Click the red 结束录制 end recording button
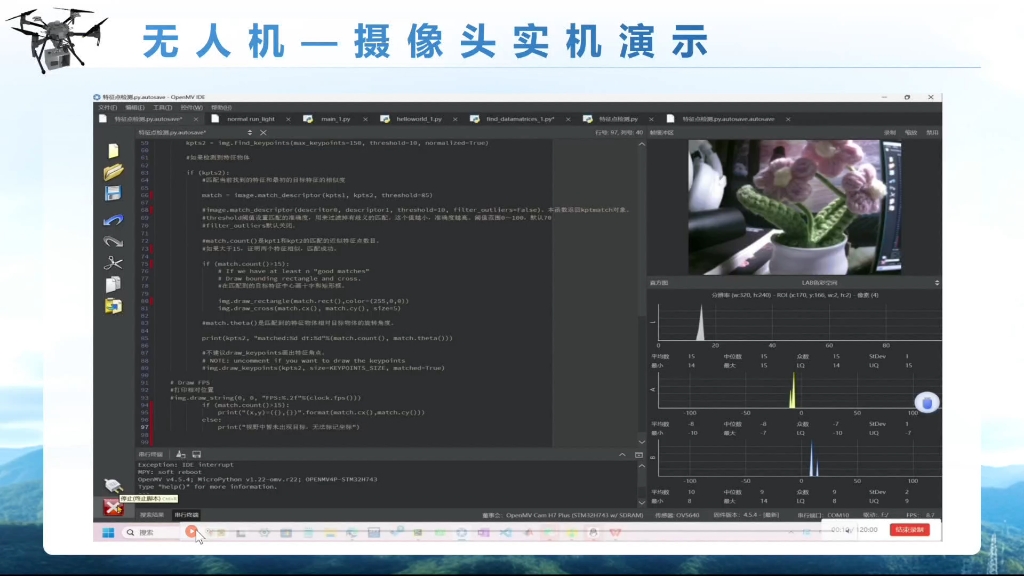This screenshot has width=1024, height=576. [x=909, y=530]
